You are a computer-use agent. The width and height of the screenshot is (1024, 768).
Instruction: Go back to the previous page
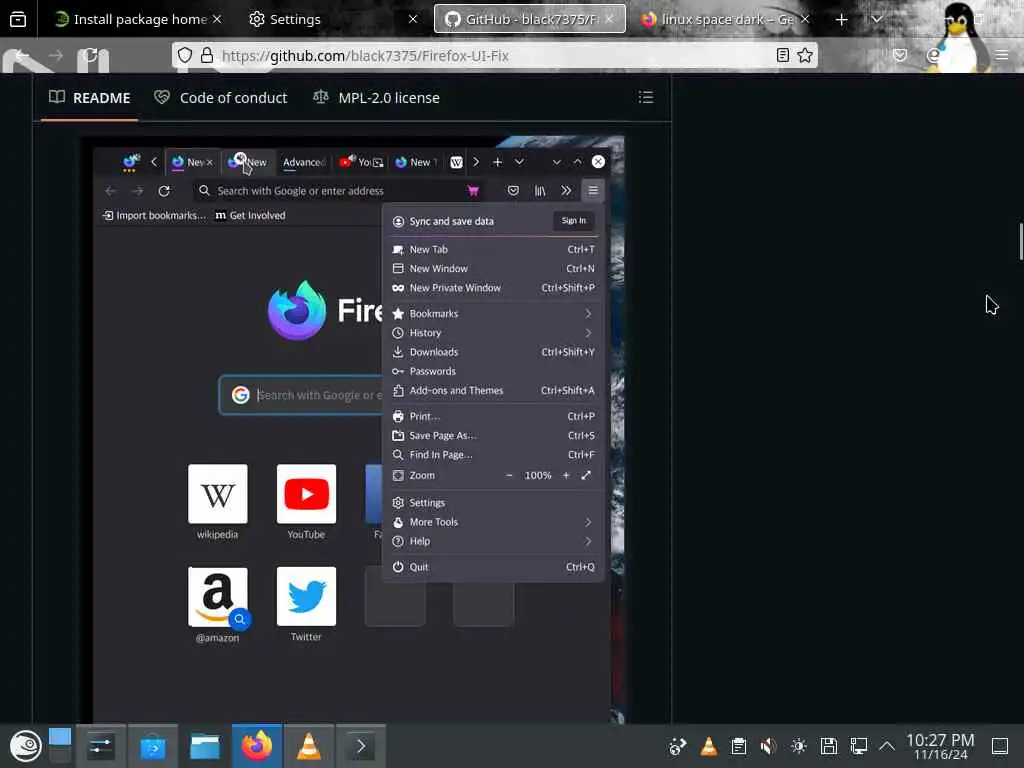(x=22, y=56)
